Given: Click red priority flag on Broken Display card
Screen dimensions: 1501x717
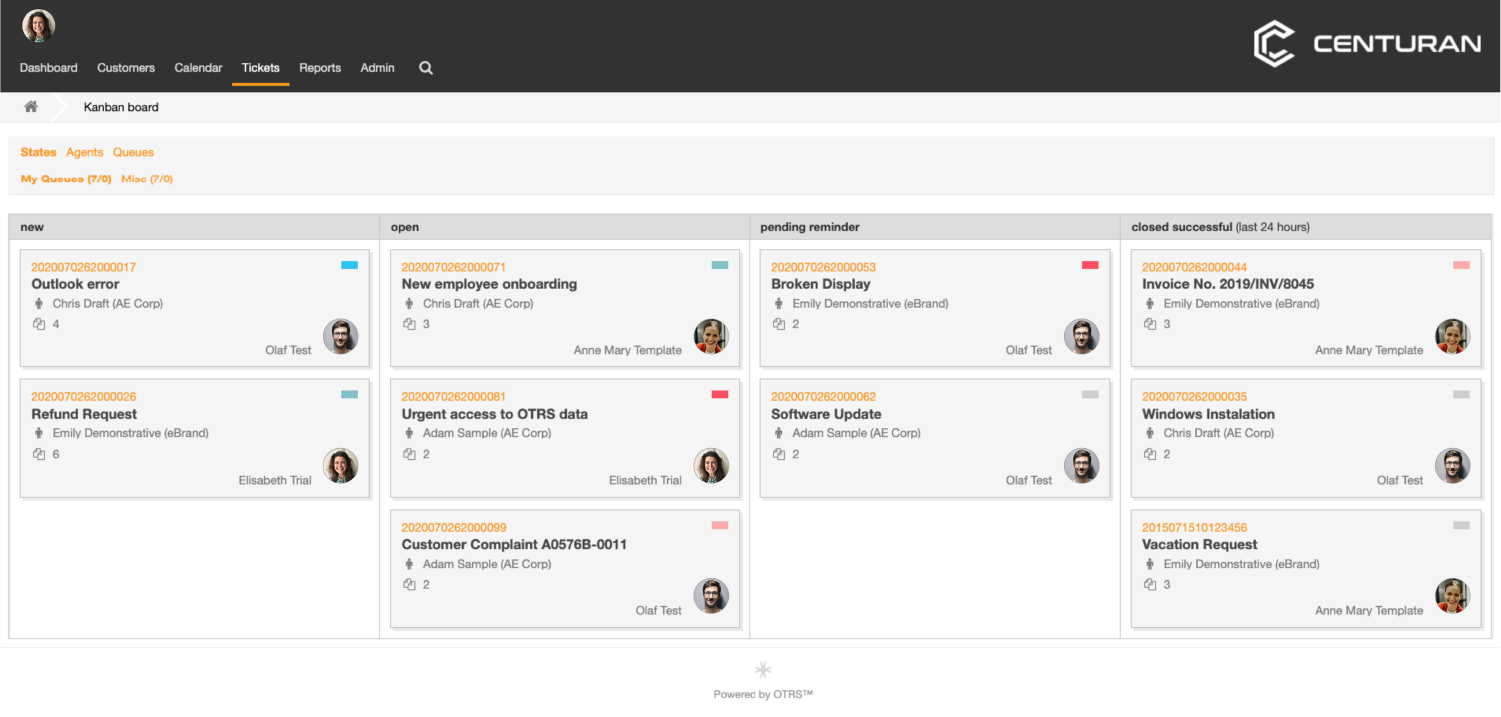Looking at the screenshot, I should (1090, 265).
